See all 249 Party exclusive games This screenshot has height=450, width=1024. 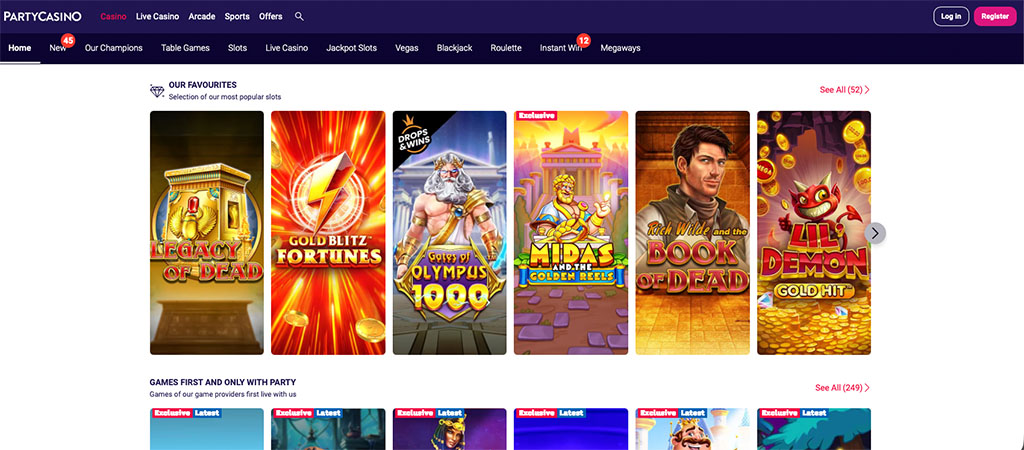coord(842,388)
